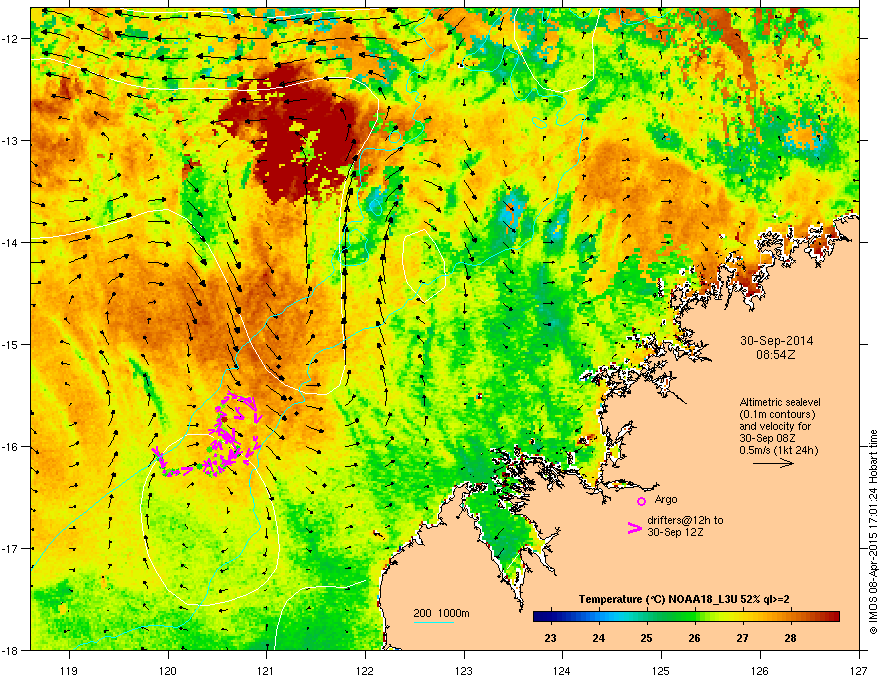Click the latitude axis label -12
The width and height of the screenshot is (880, 680).
(x=11, y=38)
